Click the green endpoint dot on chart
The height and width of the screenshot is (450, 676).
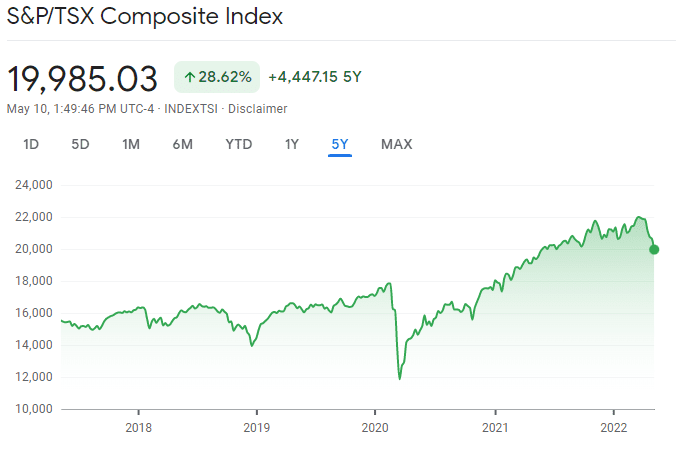654,250
